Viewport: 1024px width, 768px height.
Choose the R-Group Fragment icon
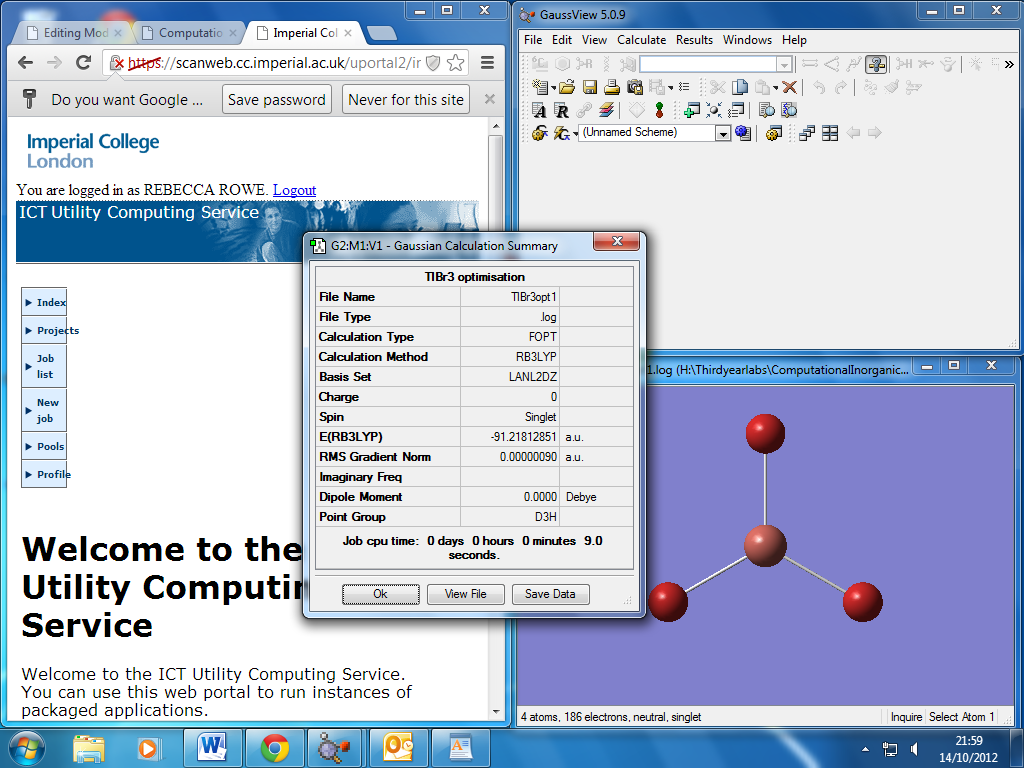coord(584,63)
